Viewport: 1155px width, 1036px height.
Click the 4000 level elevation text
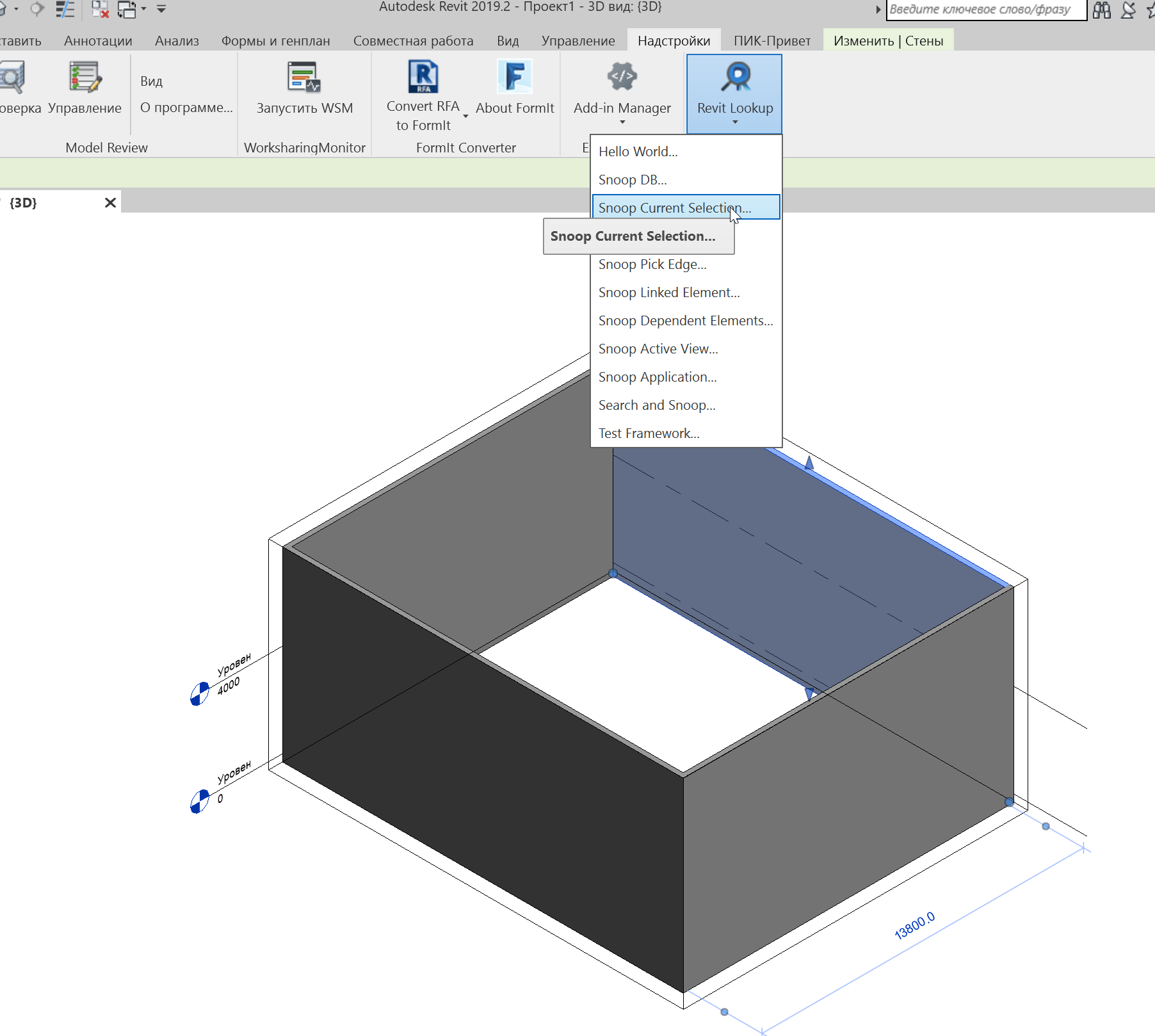229,686
